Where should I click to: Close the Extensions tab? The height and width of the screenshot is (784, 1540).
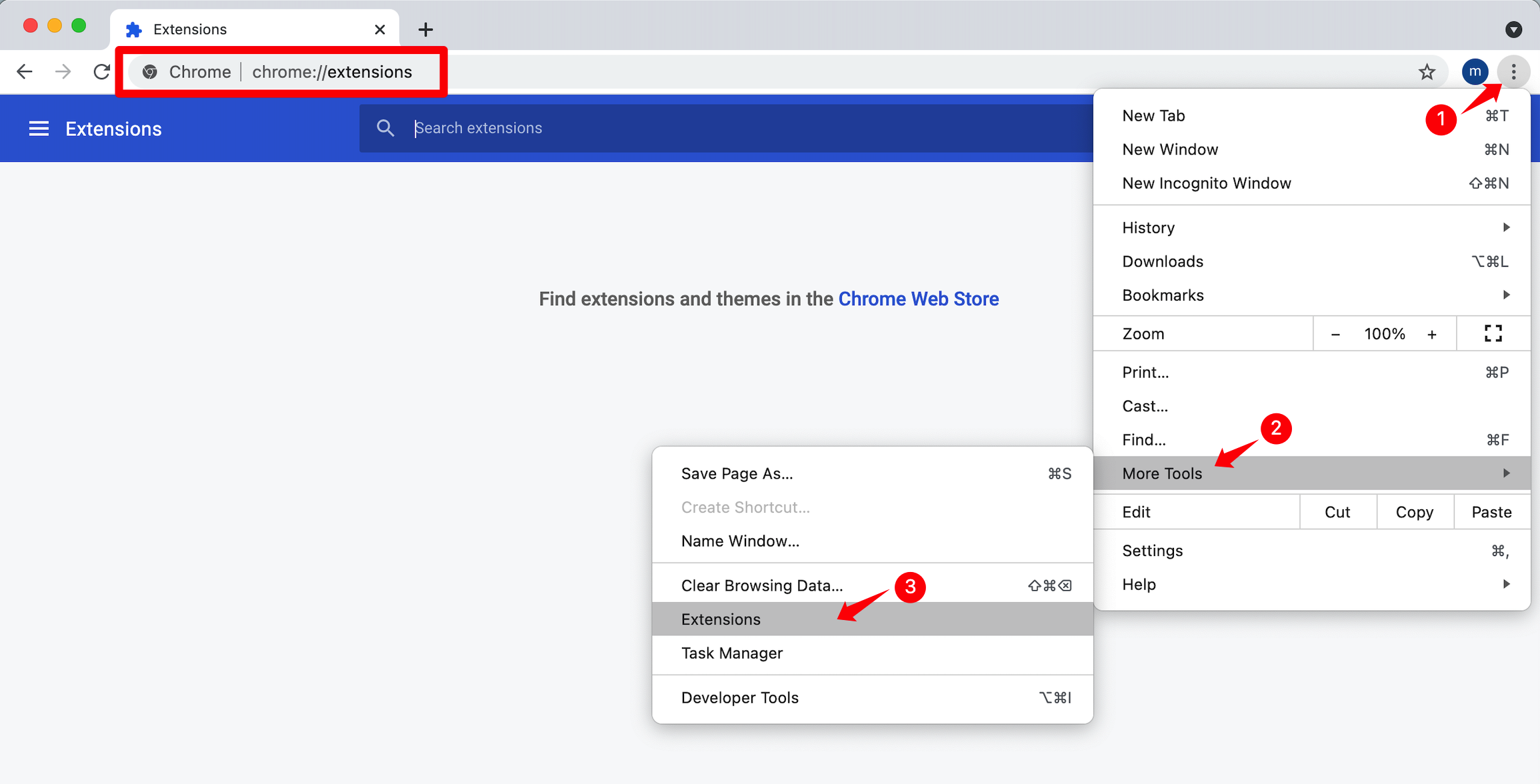pos(380,29)
